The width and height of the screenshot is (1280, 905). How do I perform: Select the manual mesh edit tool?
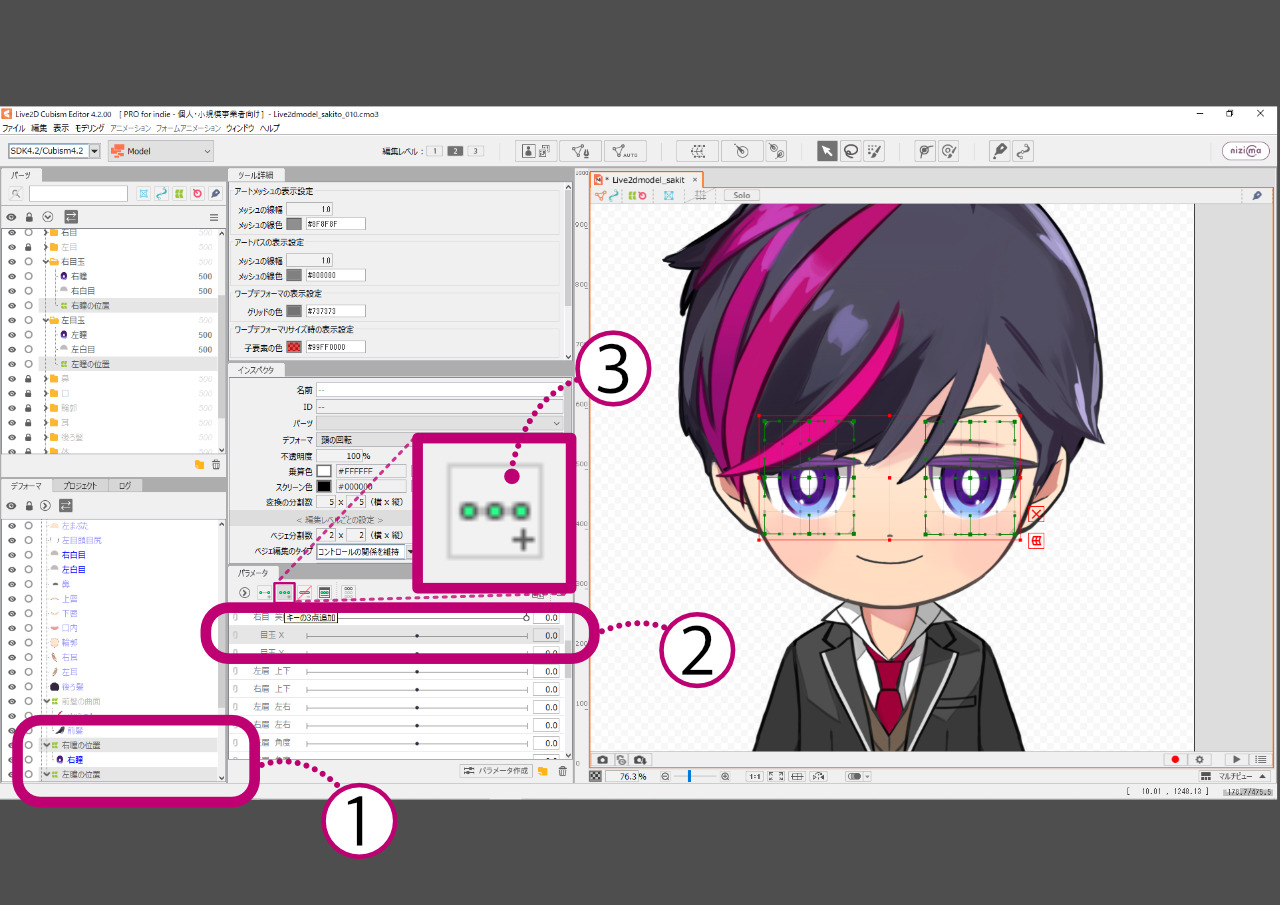[x=580, y=151]
